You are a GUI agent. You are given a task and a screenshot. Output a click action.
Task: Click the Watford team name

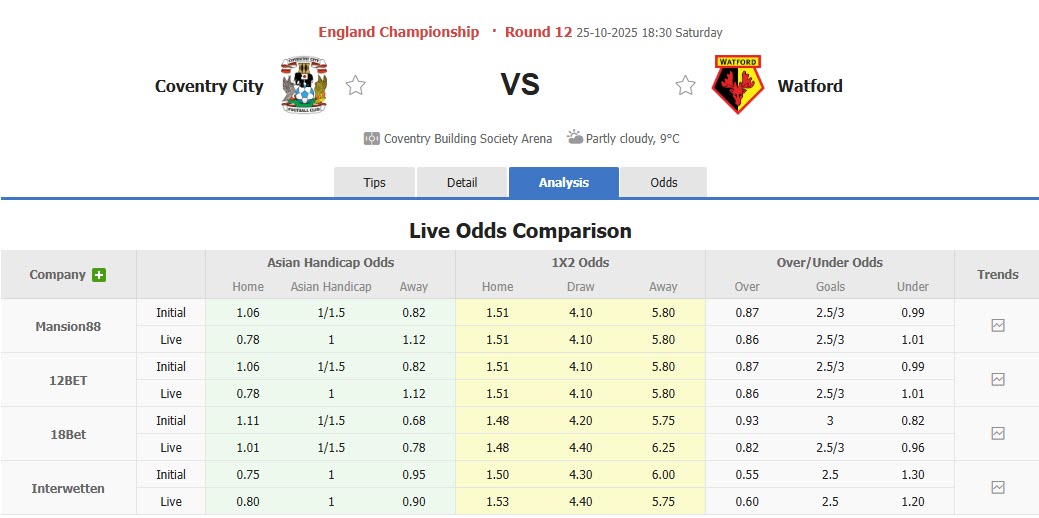point(810,86)
